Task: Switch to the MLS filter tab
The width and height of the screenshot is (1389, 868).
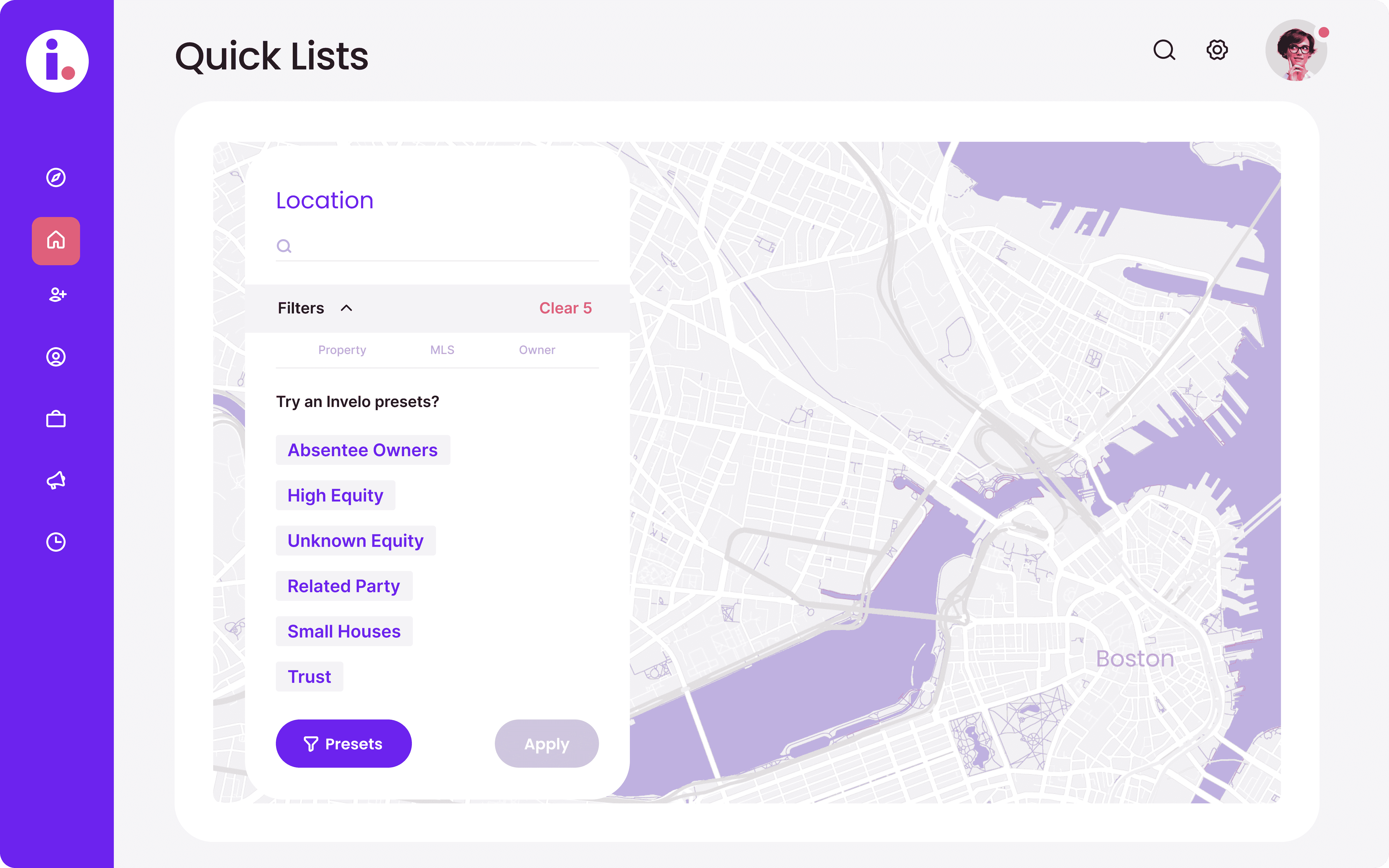Action: pyautogui.click(x=442, y=350)
